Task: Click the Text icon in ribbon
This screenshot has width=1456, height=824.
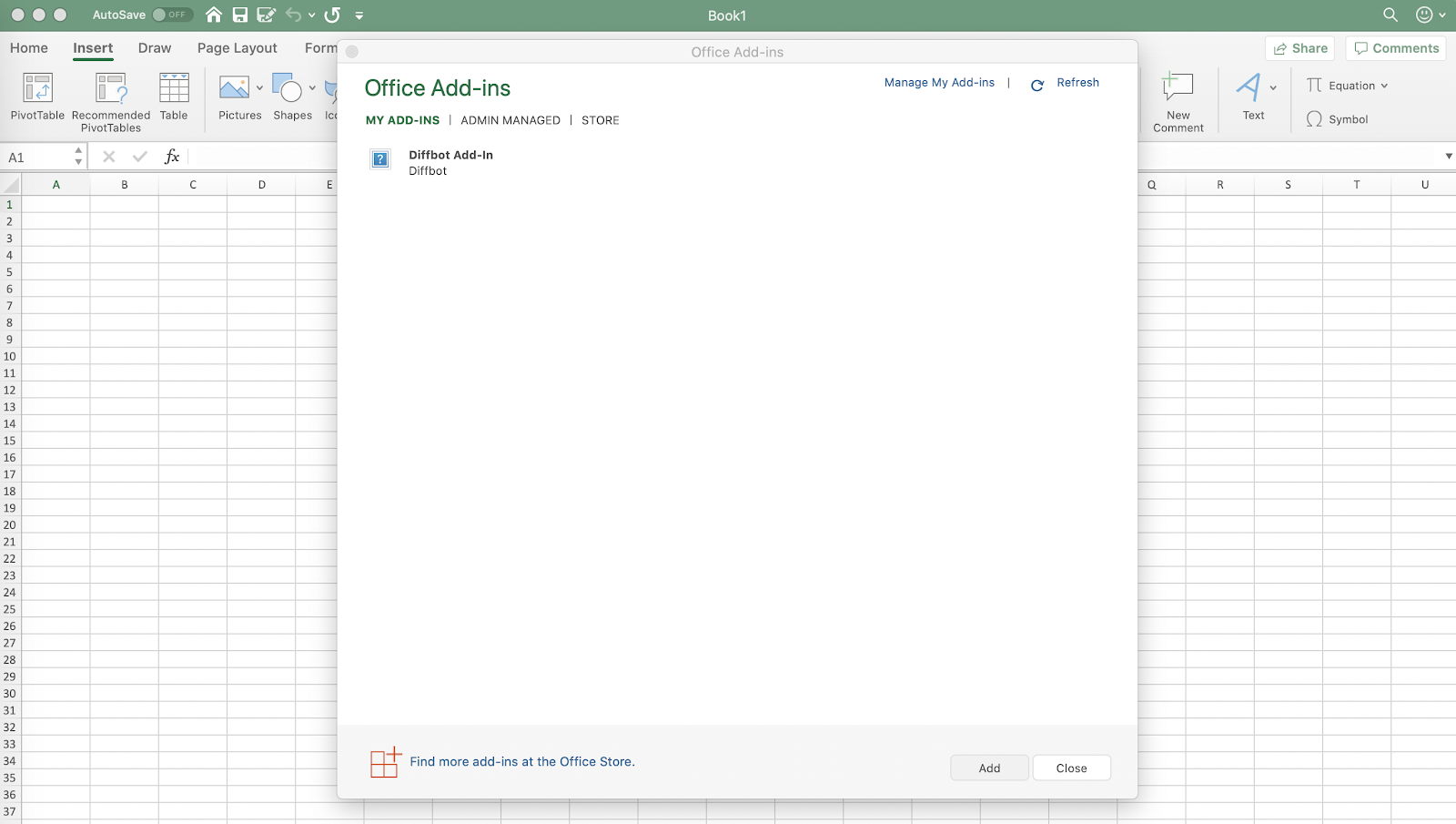Action: click(x=1249, y=87)
